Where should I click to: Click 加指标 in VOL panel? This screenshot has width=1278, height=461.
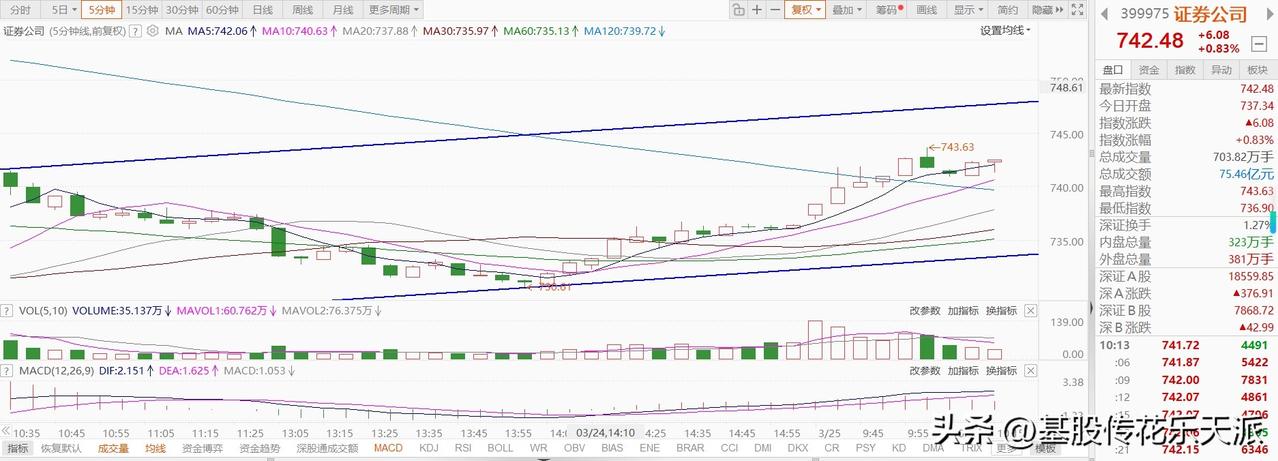(x=963, y=311)
